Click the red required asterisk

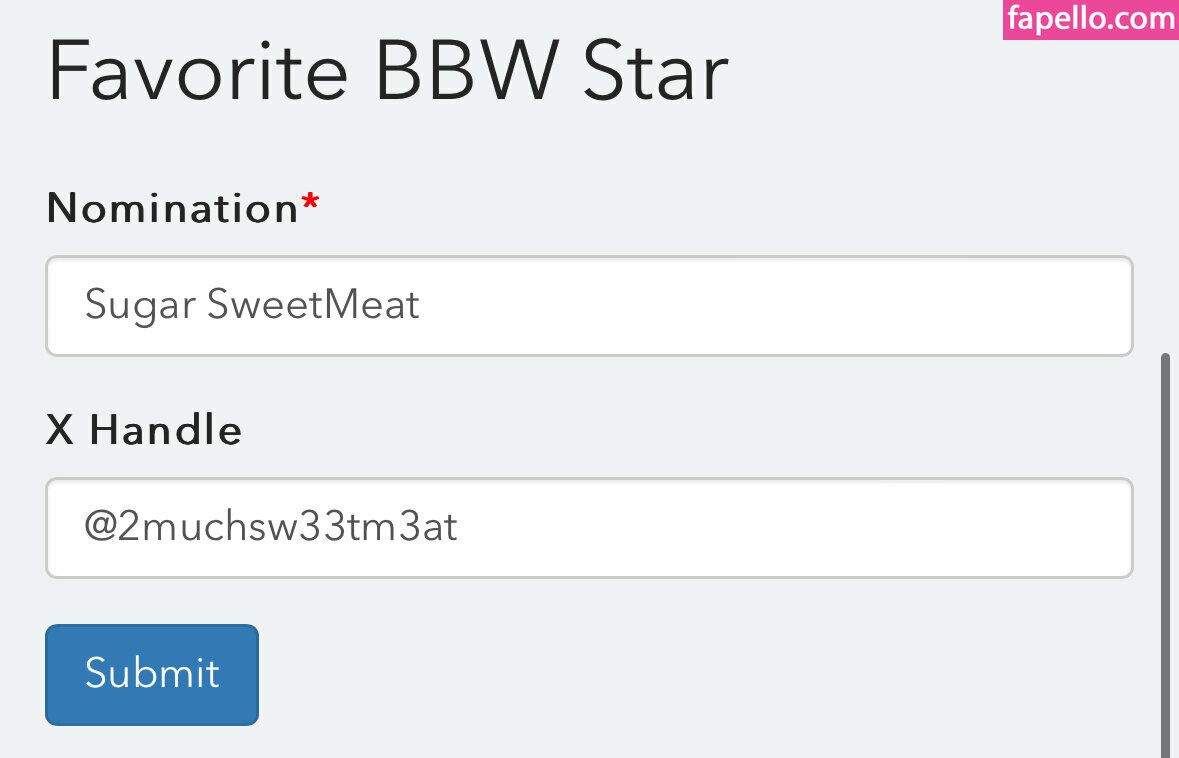pyautogui.click(x=311, y=205)
